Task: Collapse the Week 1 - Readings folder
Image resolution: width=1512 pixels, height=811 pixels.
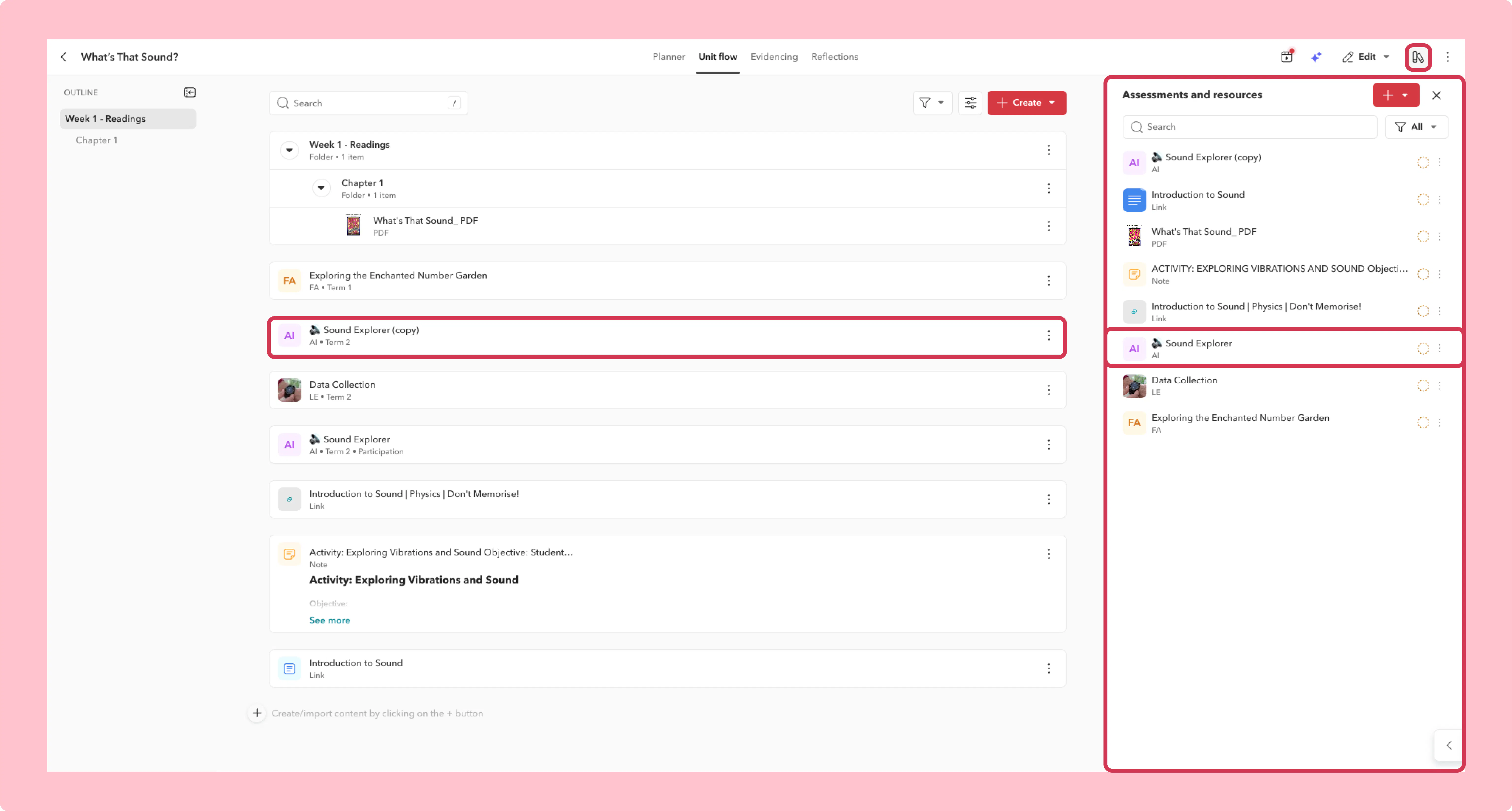Action: tap(289, 150)
